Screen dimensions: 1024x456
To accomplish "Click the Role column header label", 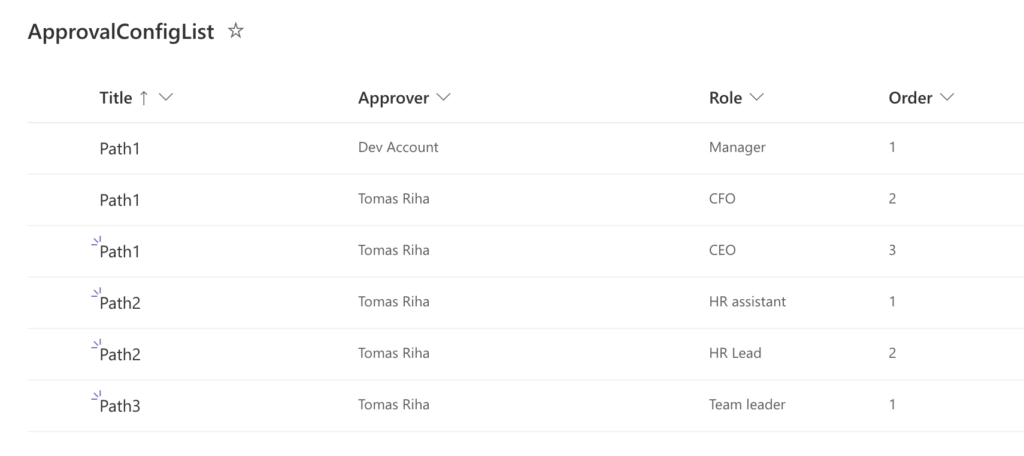I will coord(726,98).
